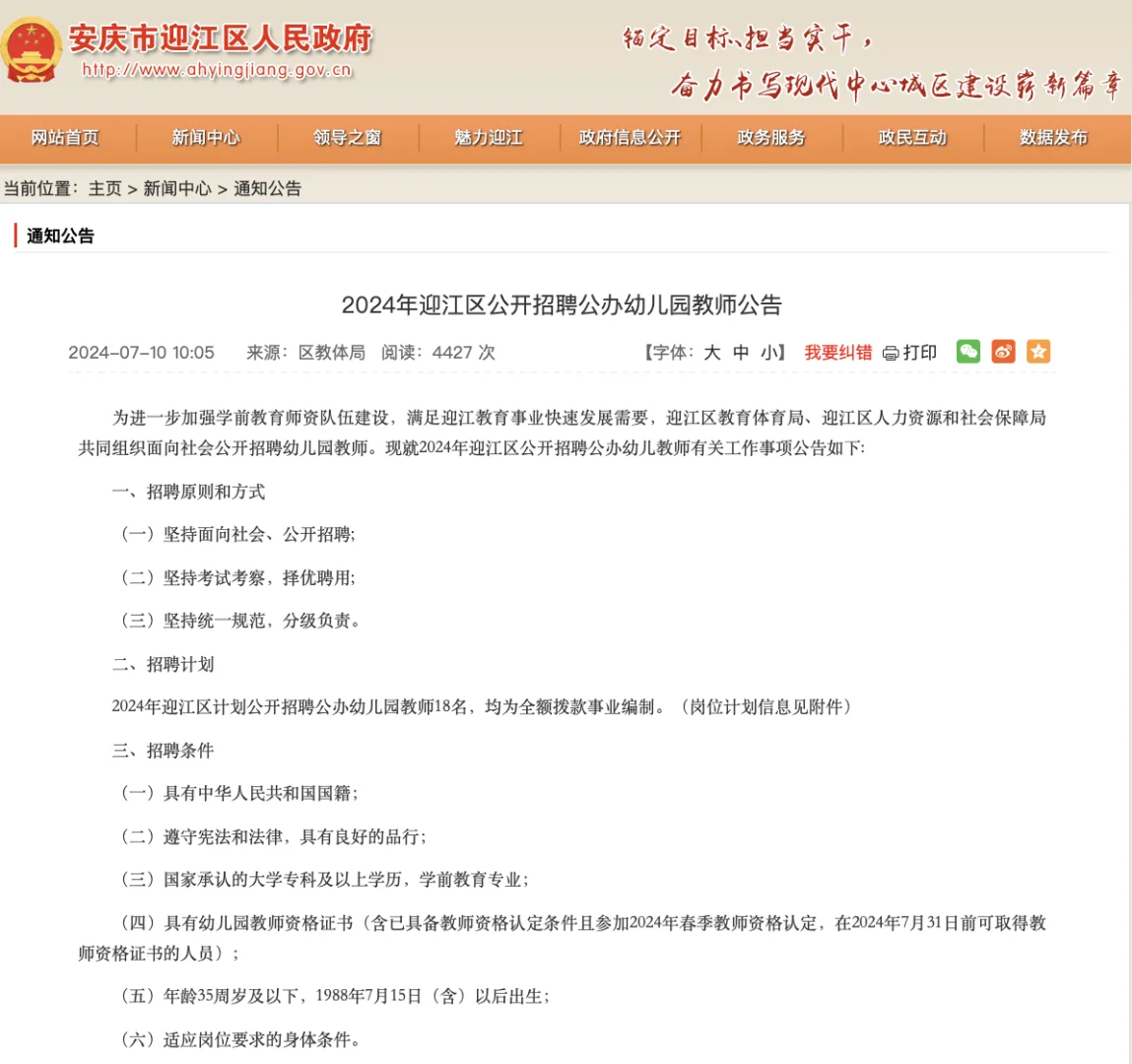The width and height of the screenshot is (1132, 1064).
Task: Share article via the Weibo icon
Action: 1003,352
